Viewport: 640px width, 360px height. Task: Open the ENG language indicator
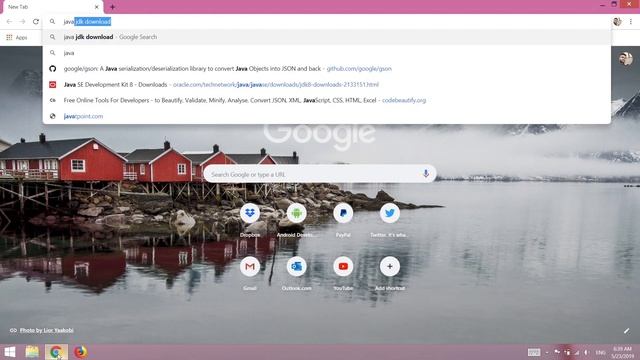click(x=600, y=353)
